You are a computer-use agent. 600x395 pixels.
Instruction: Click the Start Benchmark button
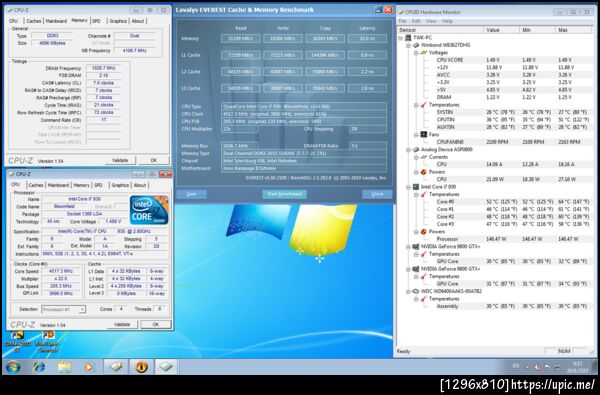click(x=284, y=194)
